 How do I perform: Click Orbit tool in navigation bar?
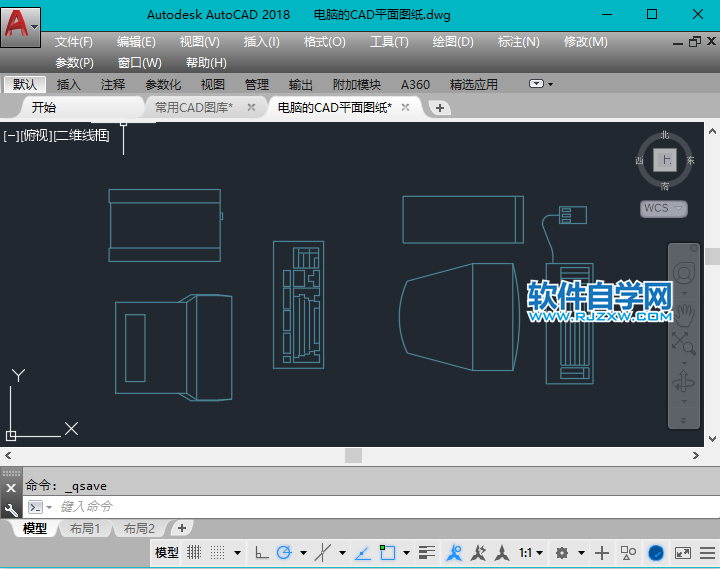point(684,382)
